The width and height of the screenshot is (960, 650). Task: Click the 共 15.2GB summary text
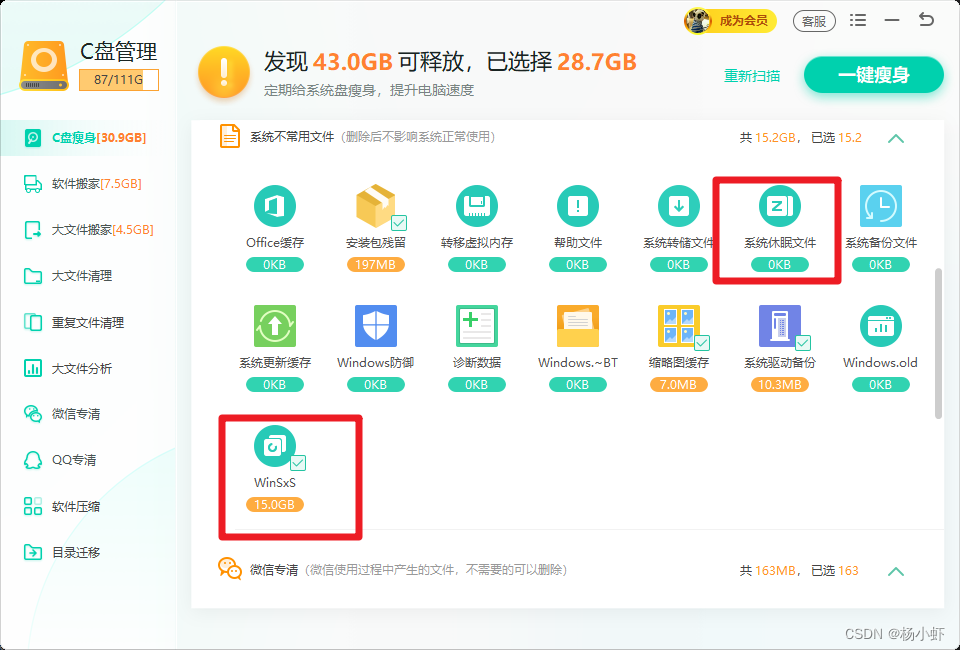768,138
